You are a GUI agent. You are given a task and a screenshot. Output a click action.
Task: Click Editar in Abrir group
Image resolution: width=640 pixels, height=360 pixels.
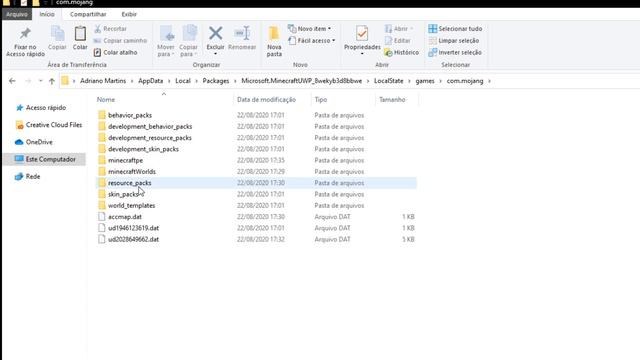point(398,41)
